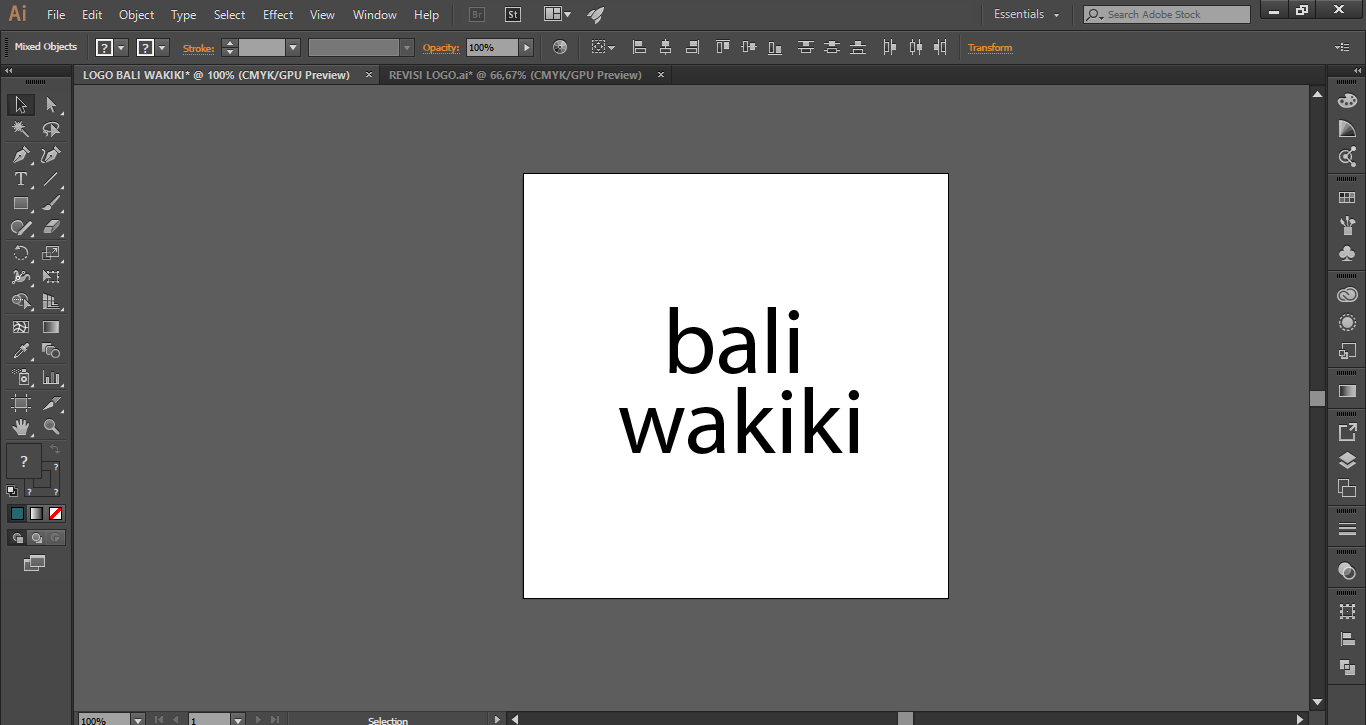Select the Eraser tool
The height and width of the screenshot is (725, 1366).
coord(51,228)
